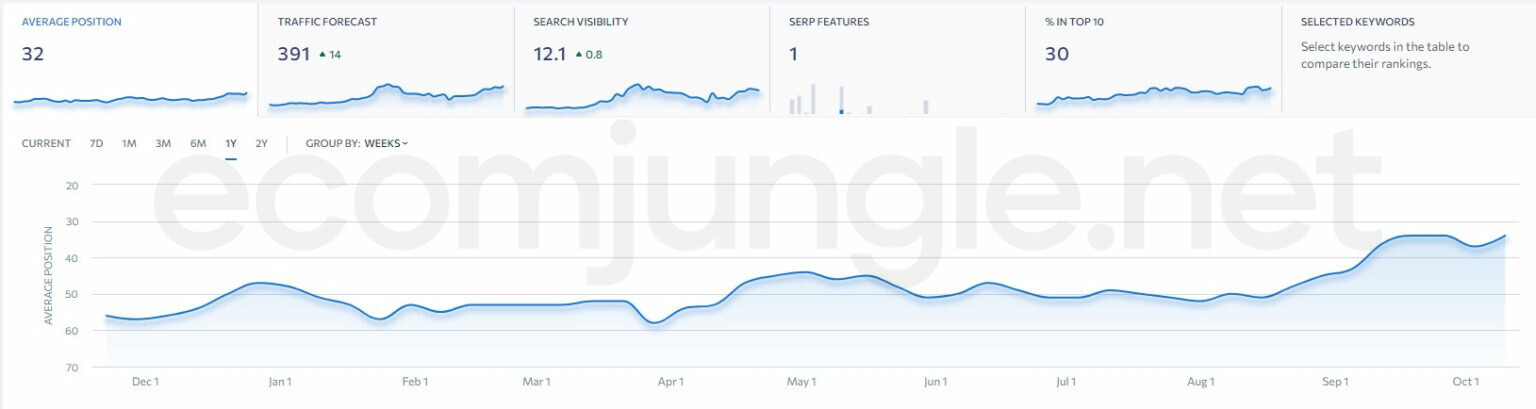Viewport: 1536px width, 409px height.
Task: Set time range to 7D
Action: click(96, 144)
